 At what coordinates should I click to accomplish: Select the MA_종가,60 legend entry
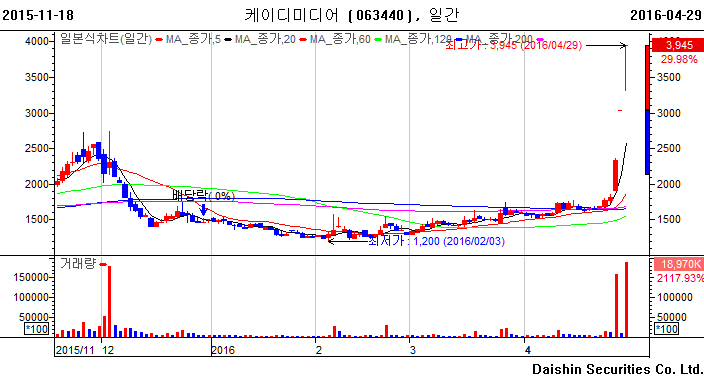click(335, 39)
